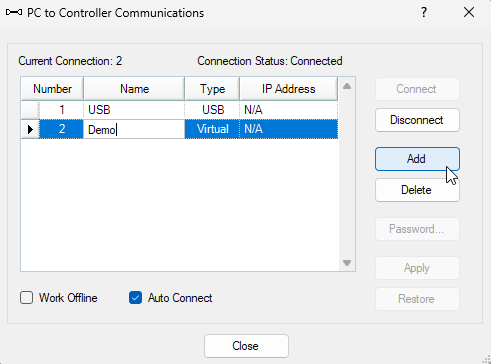491x364 pixels.
Task: Click the Name column header
Action: [x=134, y=89]
